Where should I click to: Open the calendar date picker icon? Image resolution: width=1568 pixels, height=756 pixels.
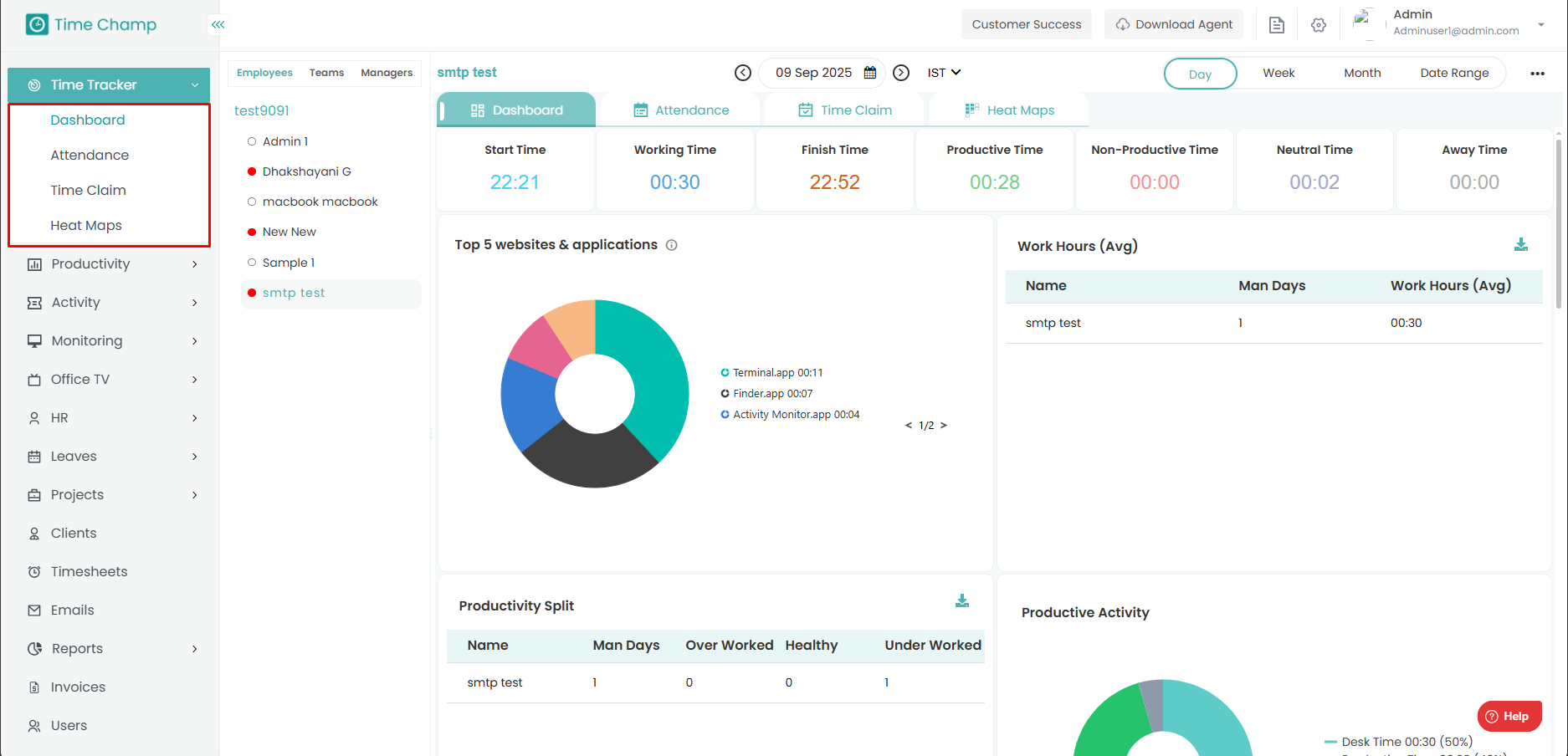point(870,73)
